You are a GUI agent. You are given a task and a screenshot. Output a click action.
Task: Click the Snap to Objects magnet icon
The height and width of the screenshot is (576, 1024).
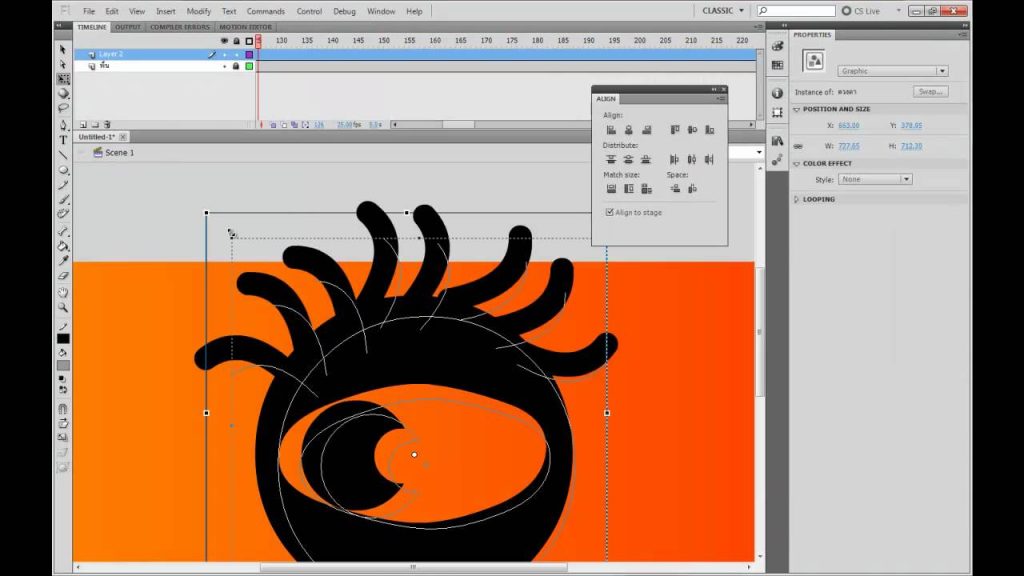[x=63, y=409]
